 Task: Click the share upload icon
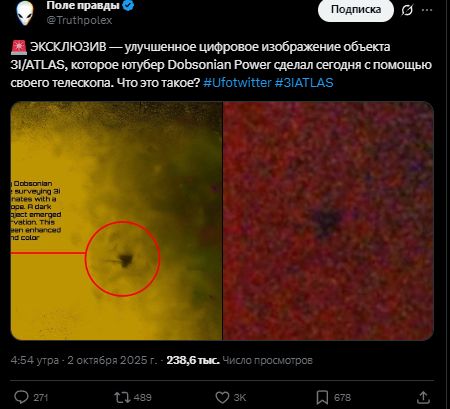[423, 397]
